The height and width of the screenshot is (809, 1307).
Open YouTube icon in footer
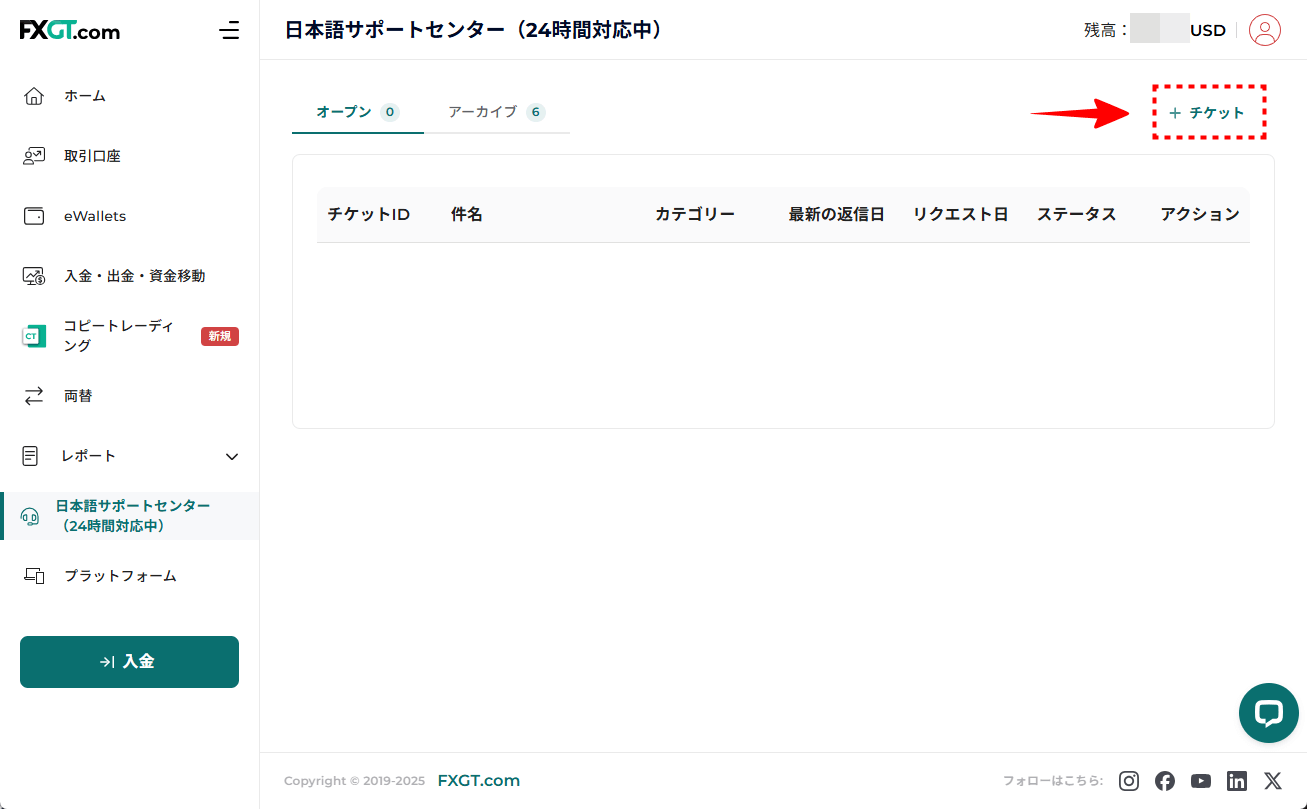tap(1201, 781)
